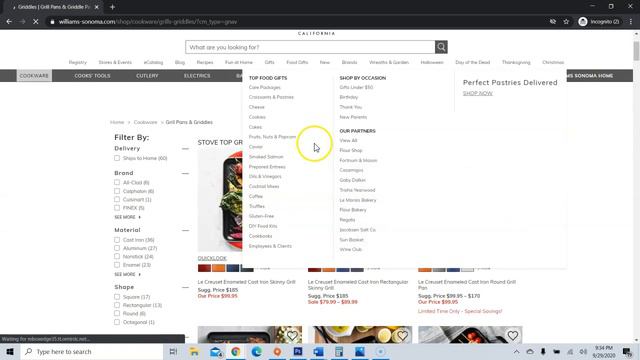Viewport: 640px width, 360px height.
Task: Favorite the middle second-row product with heart
Action: tap(402, 336)
